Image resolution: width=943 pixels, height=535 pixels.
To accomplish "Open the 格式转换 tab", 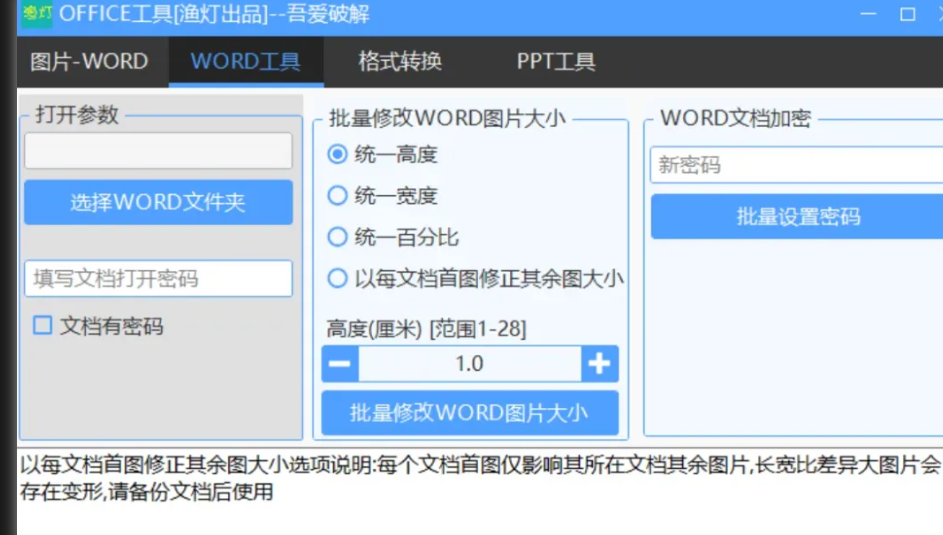I will (400, 61).
